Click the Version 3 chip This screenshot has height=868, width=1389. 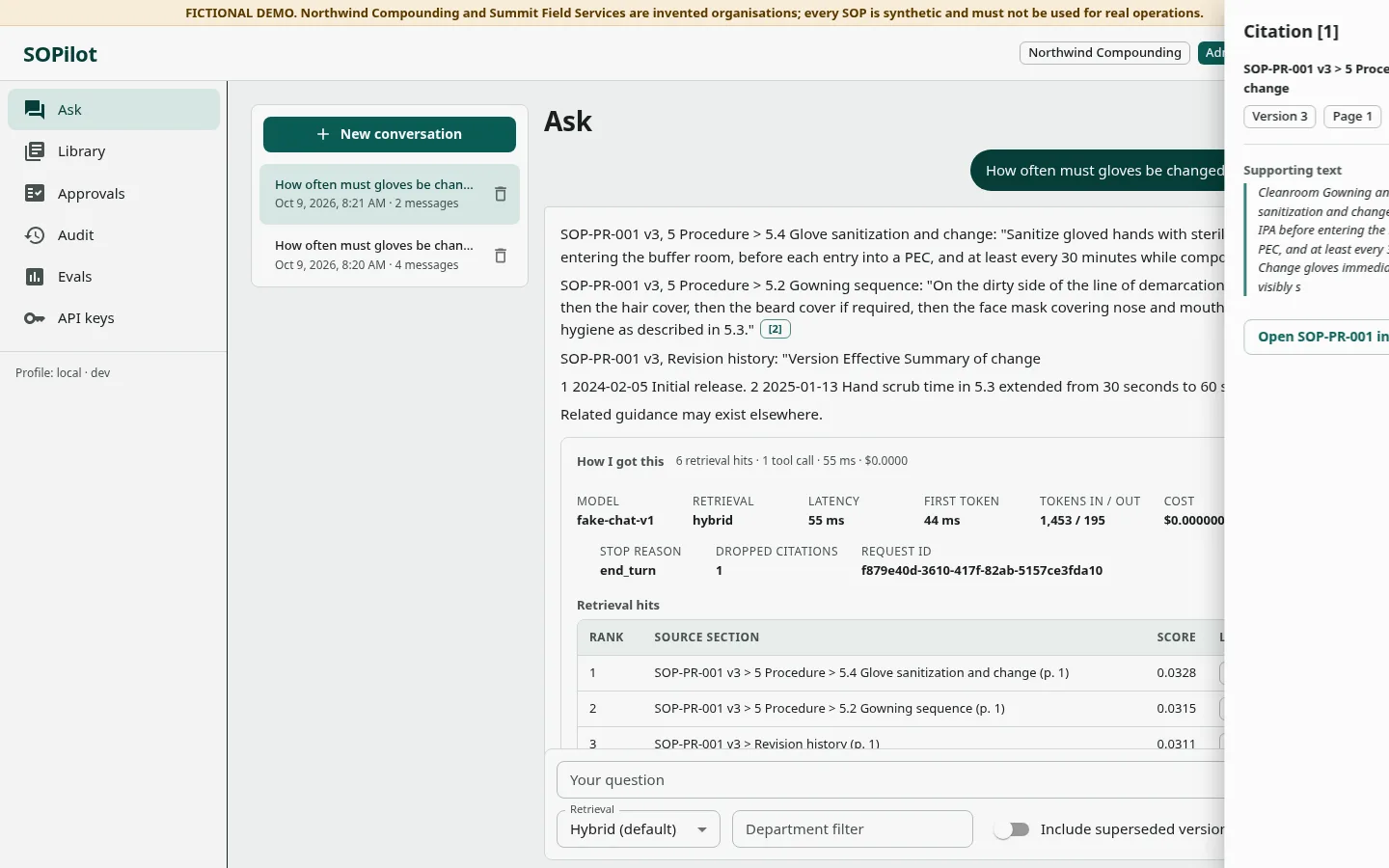coord(1280,117)
